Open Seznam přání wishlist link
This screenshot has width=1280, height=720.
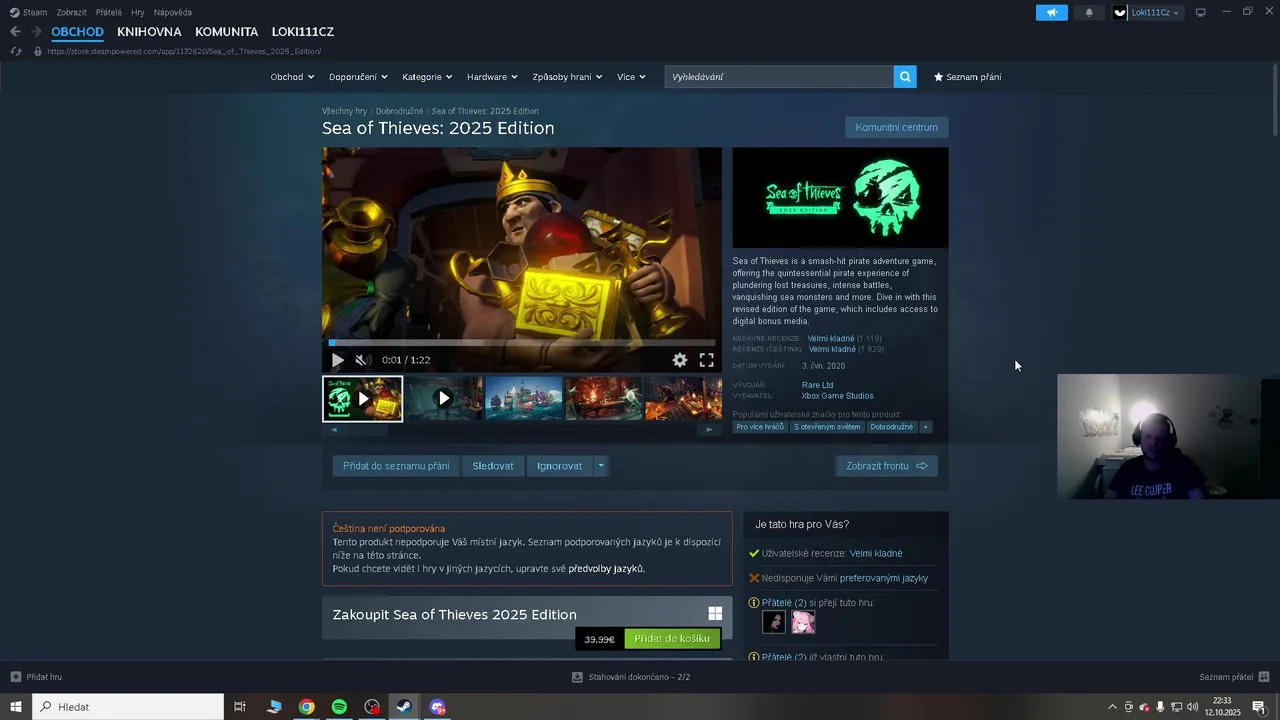(967, 77)
